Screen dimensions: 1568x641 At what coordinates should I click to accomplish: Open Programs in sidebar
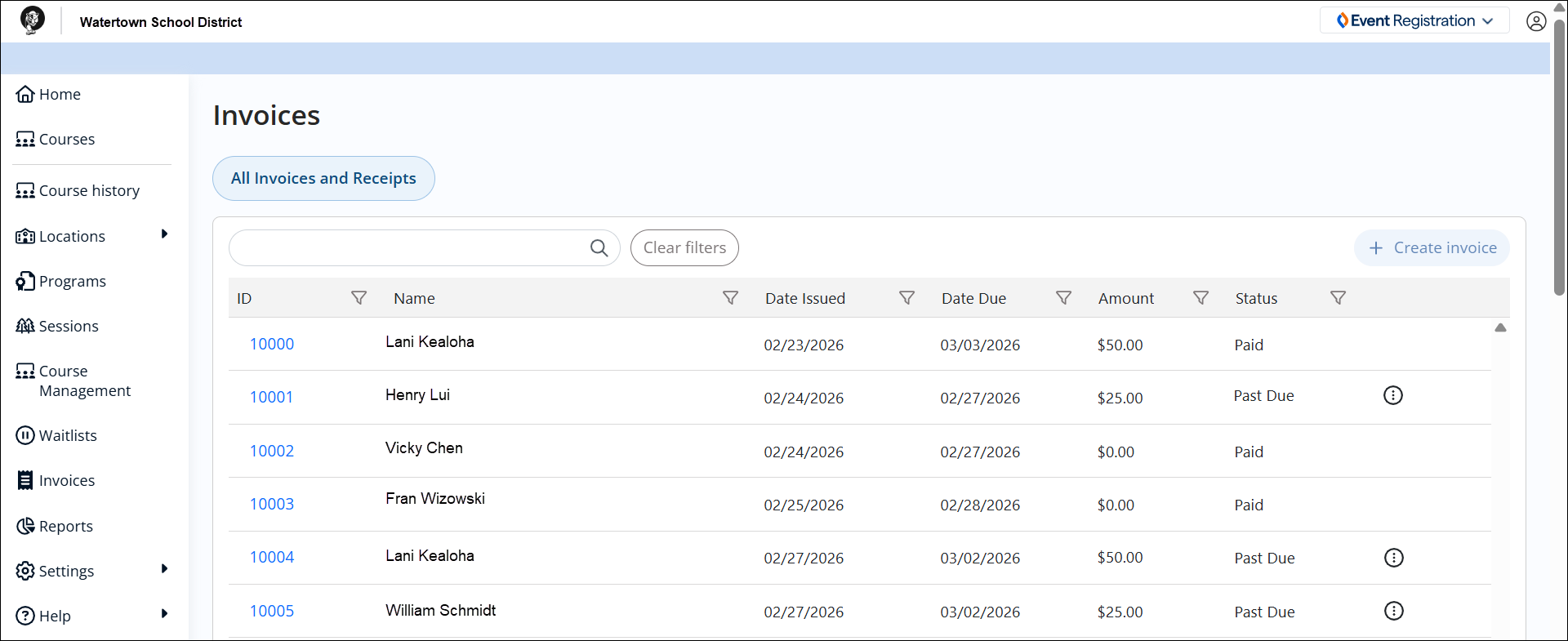click(x=61, y=282)
